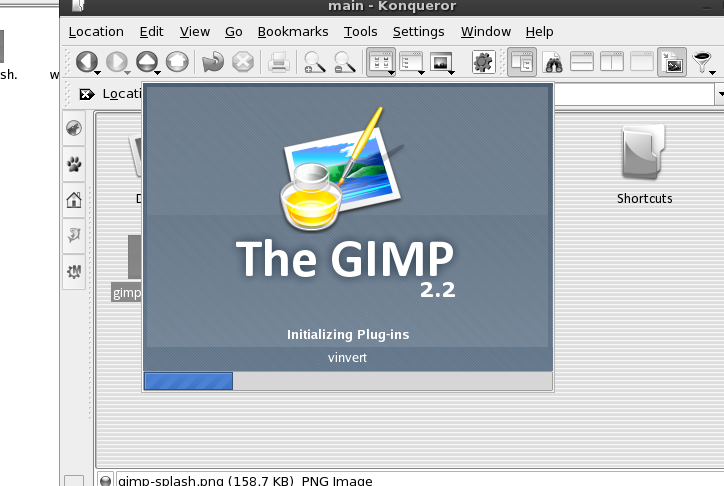Click the Location URL input field
This screenshot has height=486, width=724.
pos(635,94)
